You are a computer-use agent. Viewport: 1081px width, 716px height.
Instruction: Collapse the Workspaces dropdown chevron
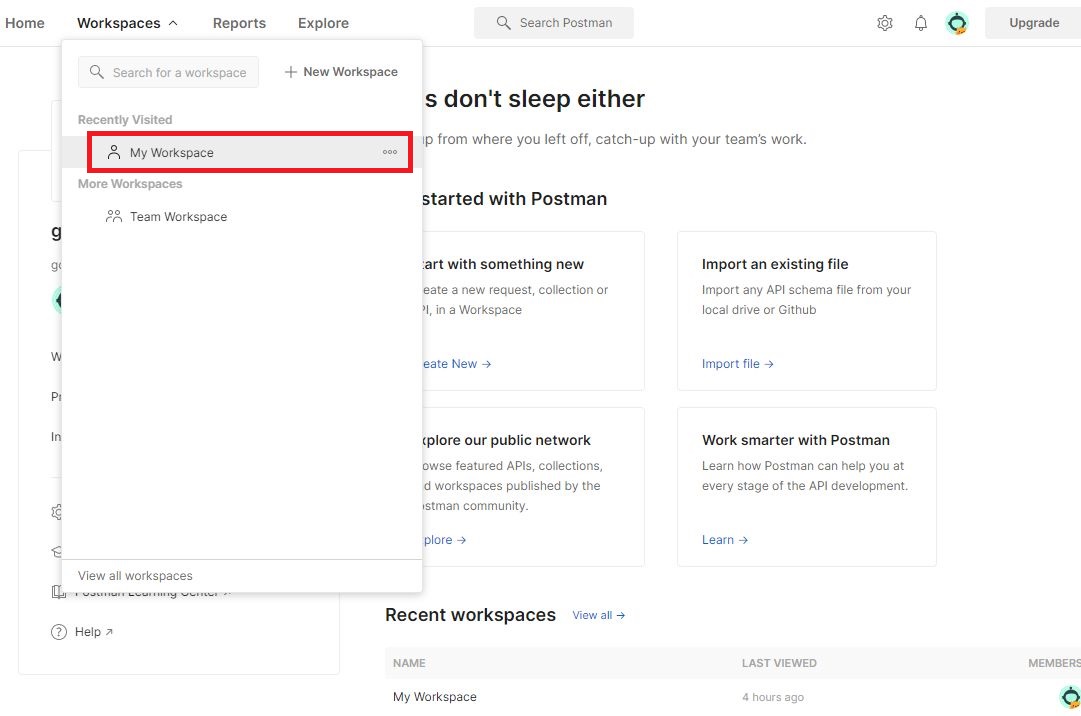173,23
